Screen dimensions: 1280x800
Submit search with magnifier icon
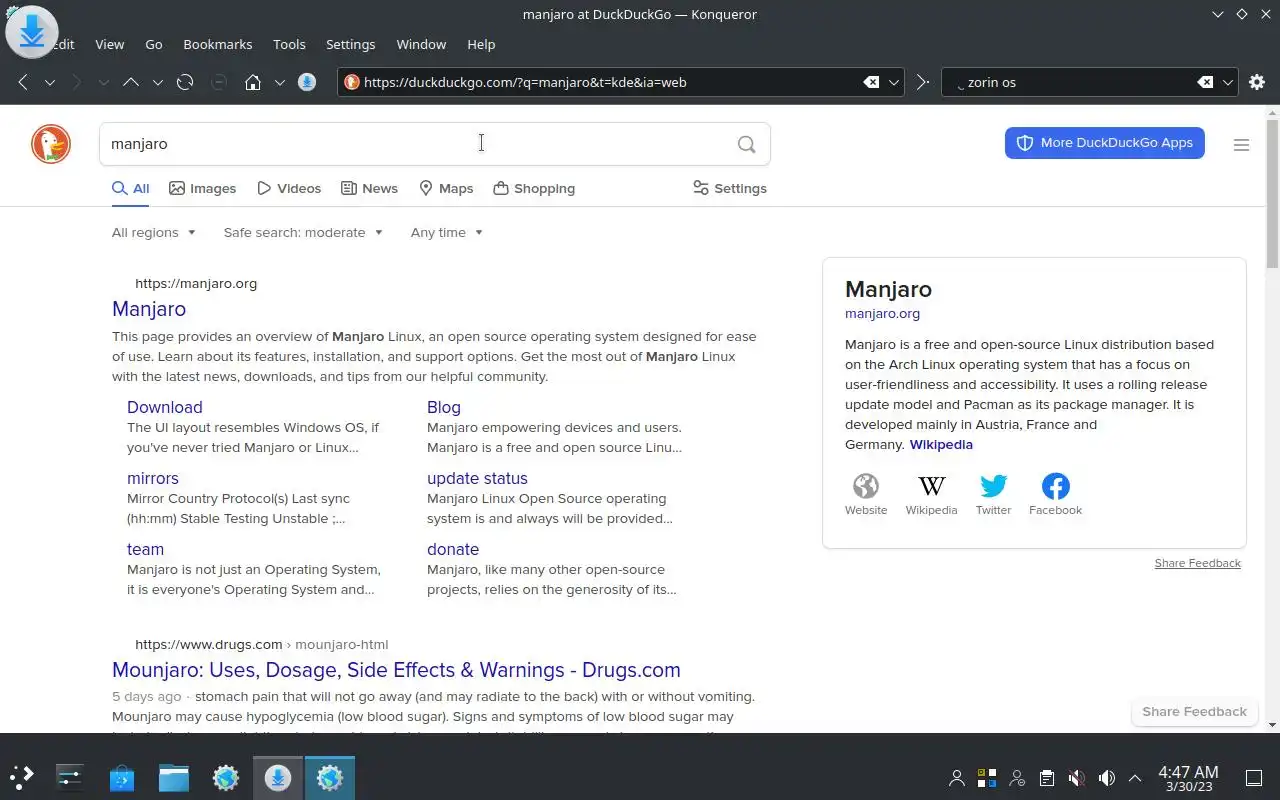click(x=746, y=144)
